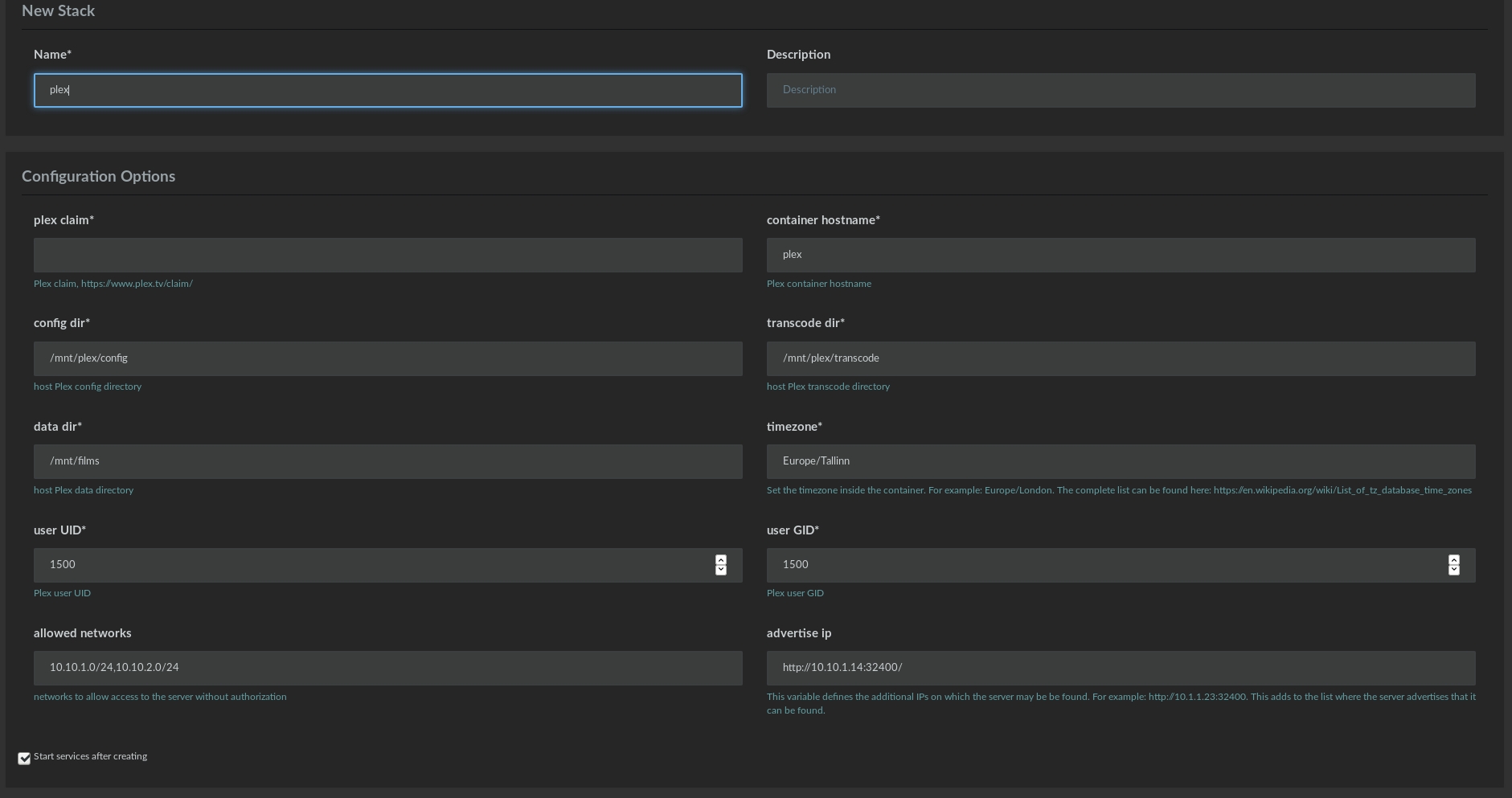Click the timezone field with Europe/Tallinn
The height and width of the screenshot is (798, 1512).
pos(1121,461)
